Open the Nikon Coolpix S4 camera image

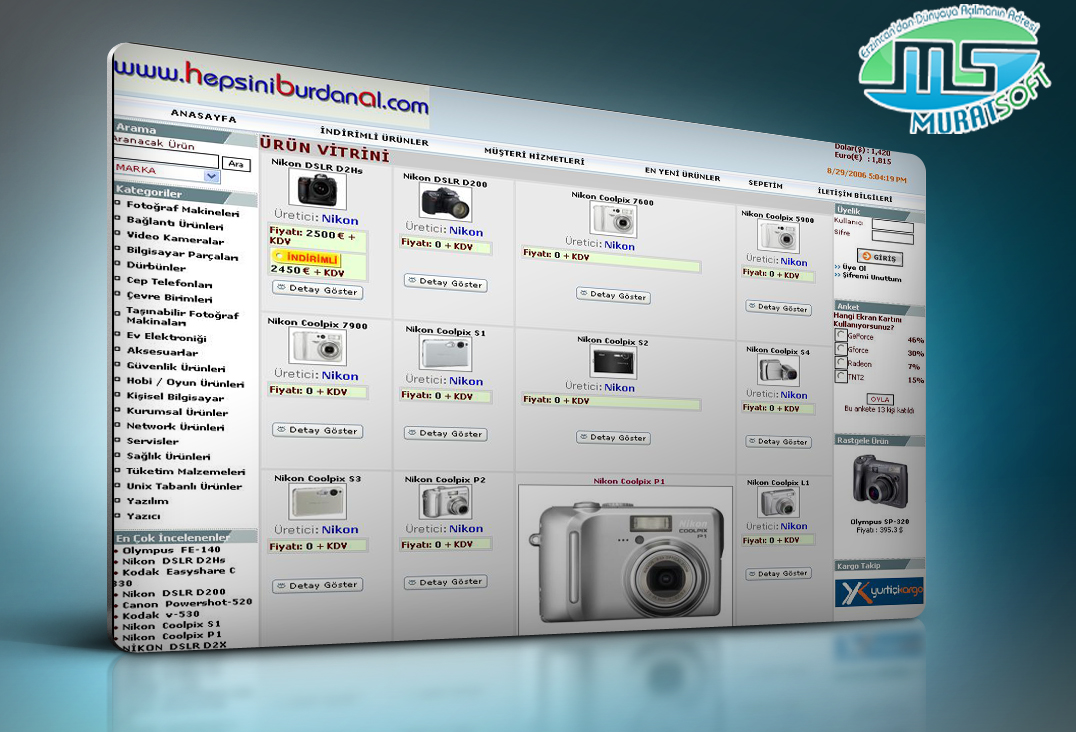click(x=778, y=372)
